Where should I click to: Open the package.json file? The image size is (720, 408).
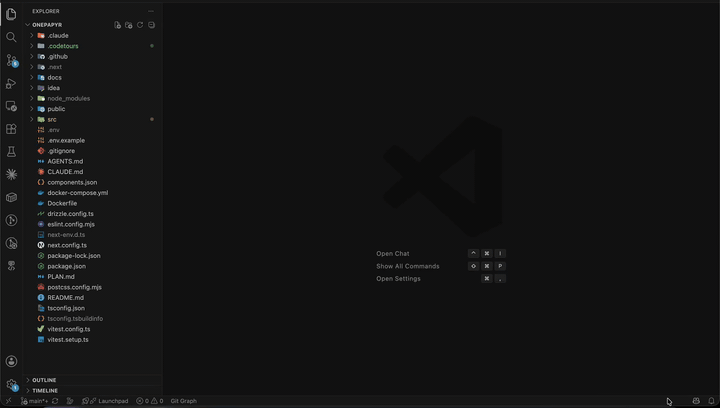point(92,266)
